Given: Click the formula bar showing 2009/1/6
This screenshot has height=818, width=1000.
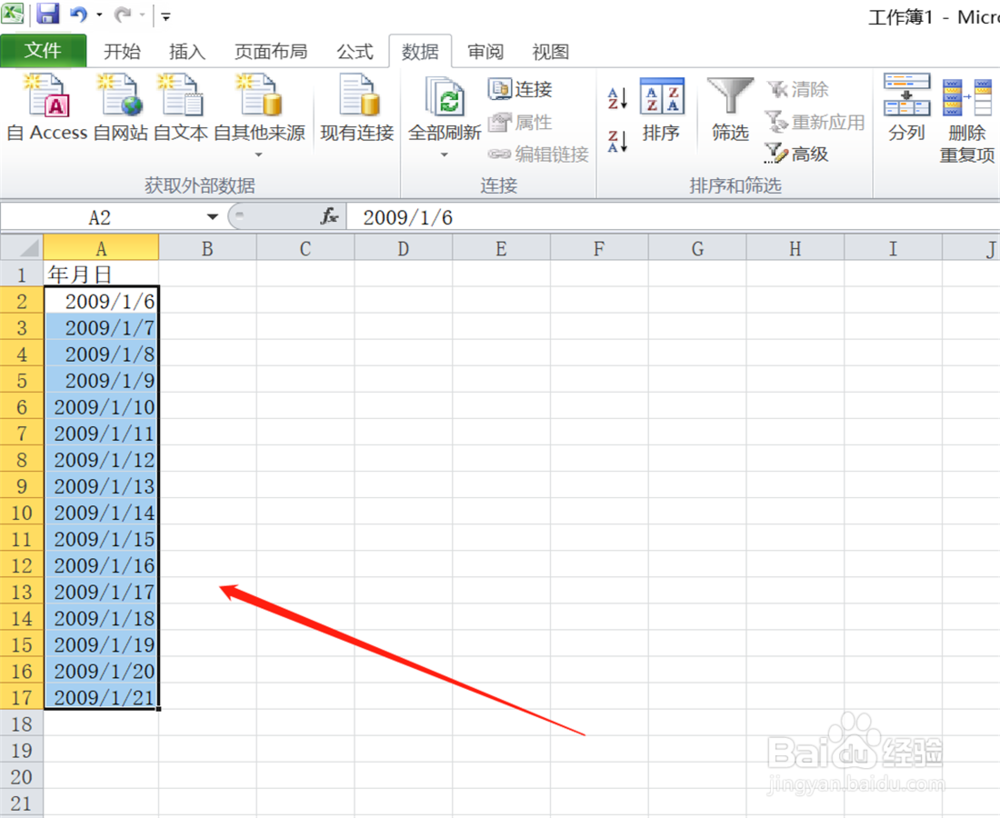Looking at the screenshot, I should tap(673, 217).
